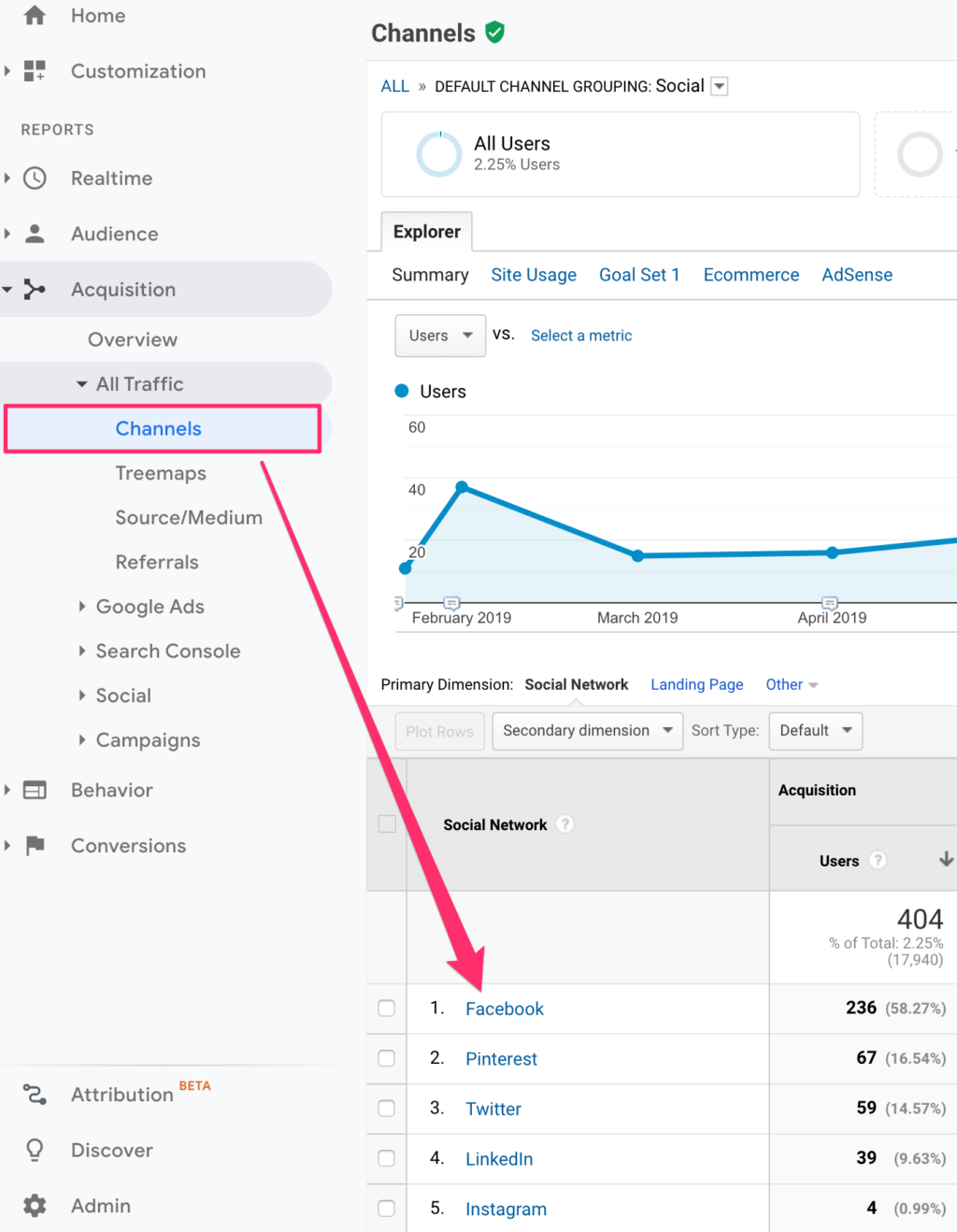
Task: Choose Landing Page primary dimension
Action: tap(697, 684)
